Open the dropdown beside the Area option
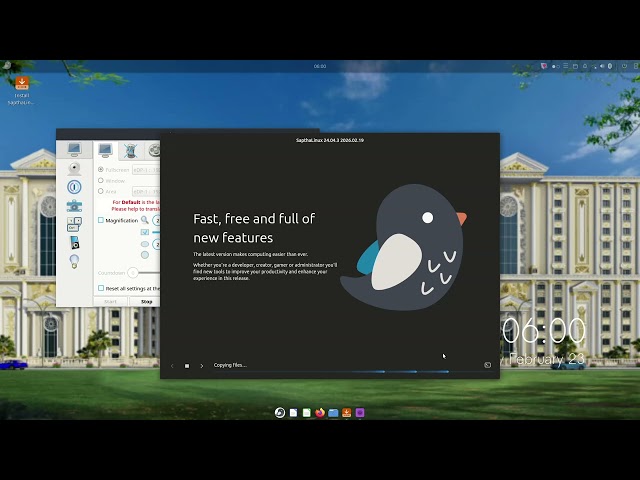 coord(146,191)
